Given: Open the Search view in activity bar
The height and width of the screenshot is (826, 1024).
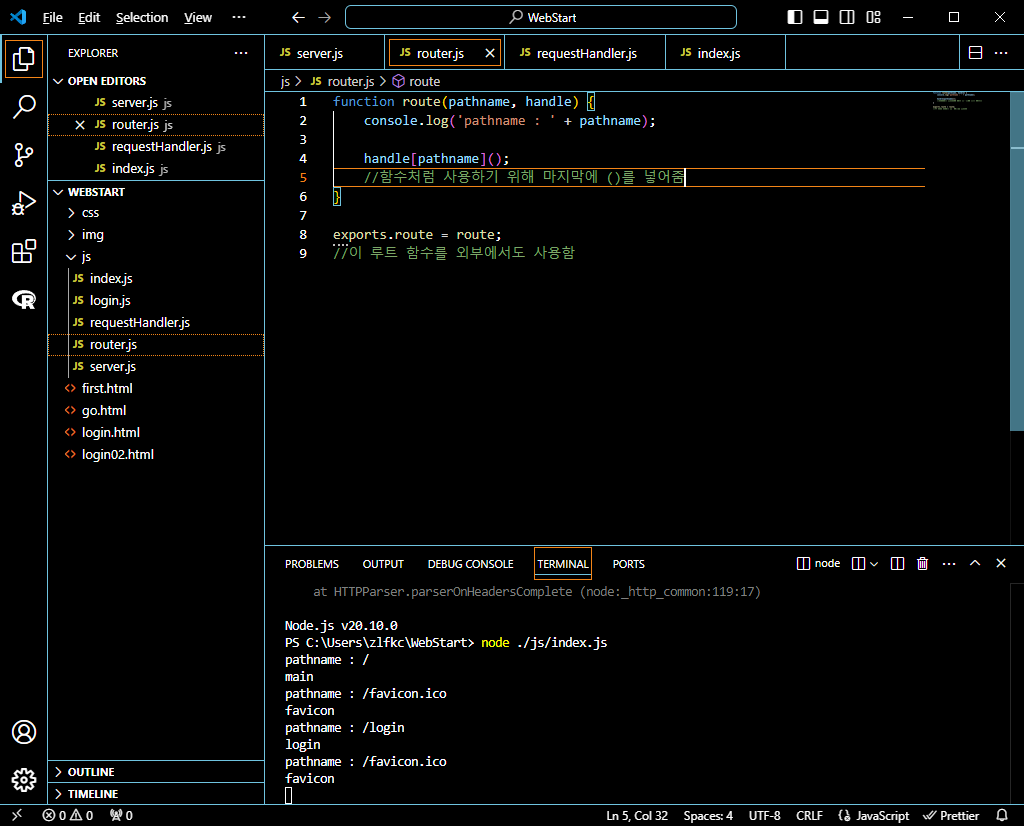Looking at the screenshot, I should click(24, 107).
